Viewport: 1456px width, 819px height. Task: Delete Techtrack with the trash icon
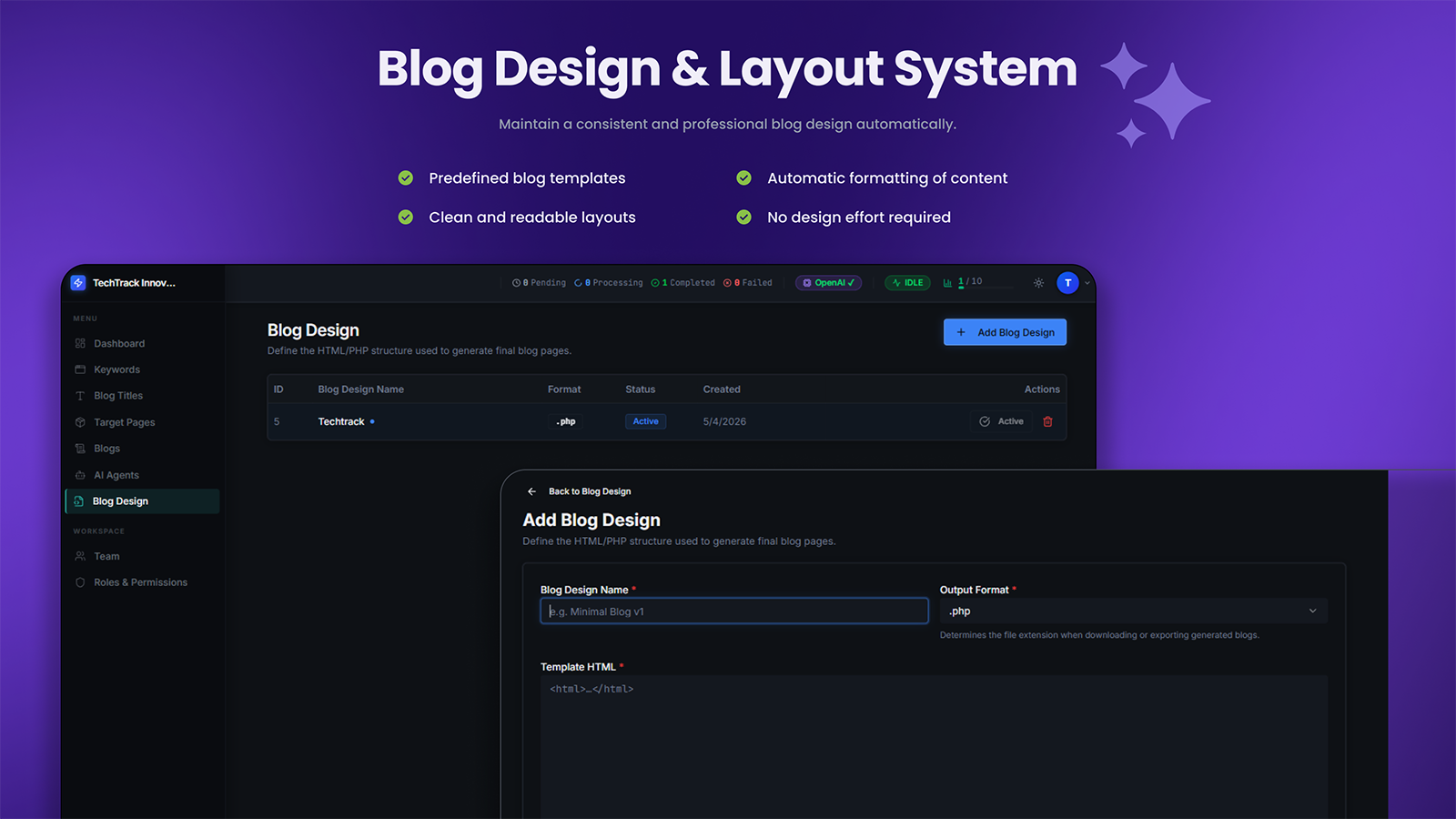tap(1047, 421)
